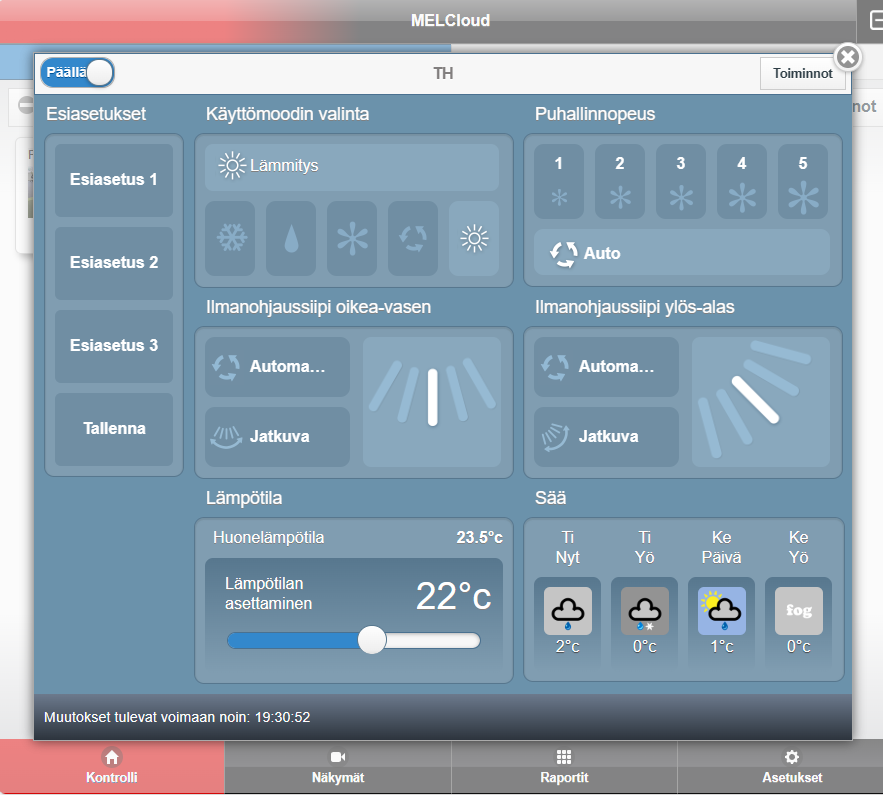Set fan speed to level 5
This screenshot has height=795, width=883.
coord(803,182)
